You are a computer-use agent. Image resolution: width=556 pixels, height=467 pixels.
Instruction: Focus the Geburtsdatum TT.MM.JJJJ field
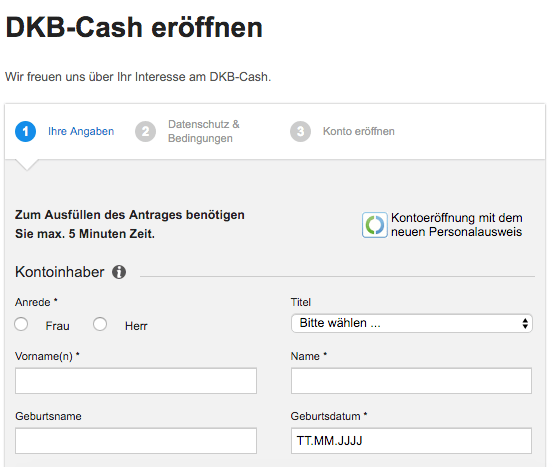pos(411,441)
